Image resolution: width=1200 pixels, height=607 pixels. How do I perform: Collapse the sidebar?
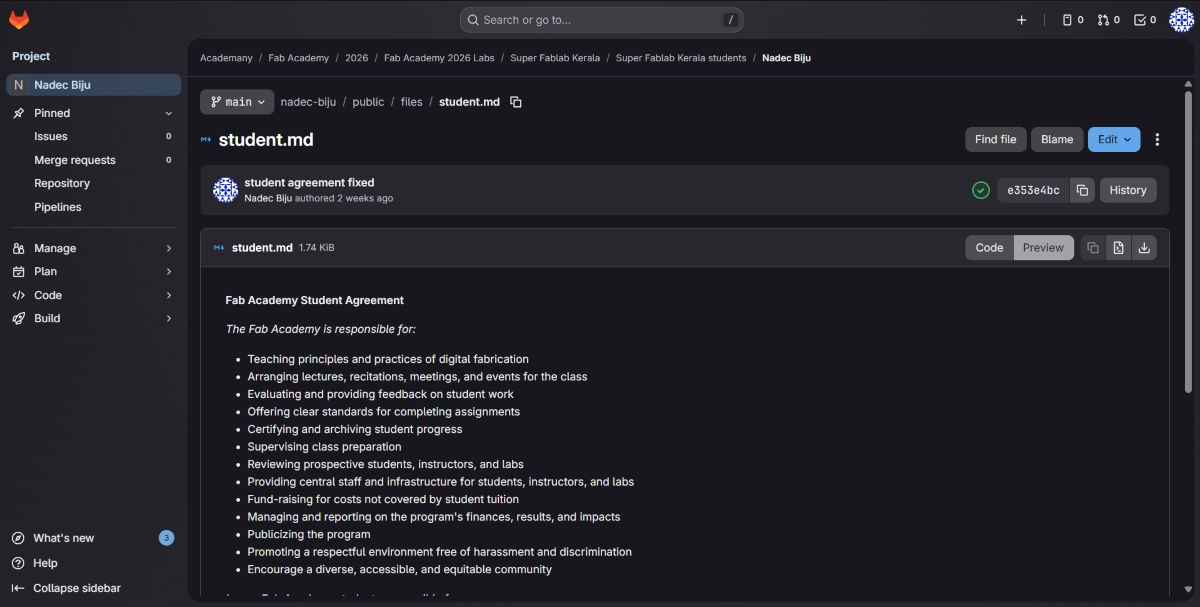tap(76, 588)
